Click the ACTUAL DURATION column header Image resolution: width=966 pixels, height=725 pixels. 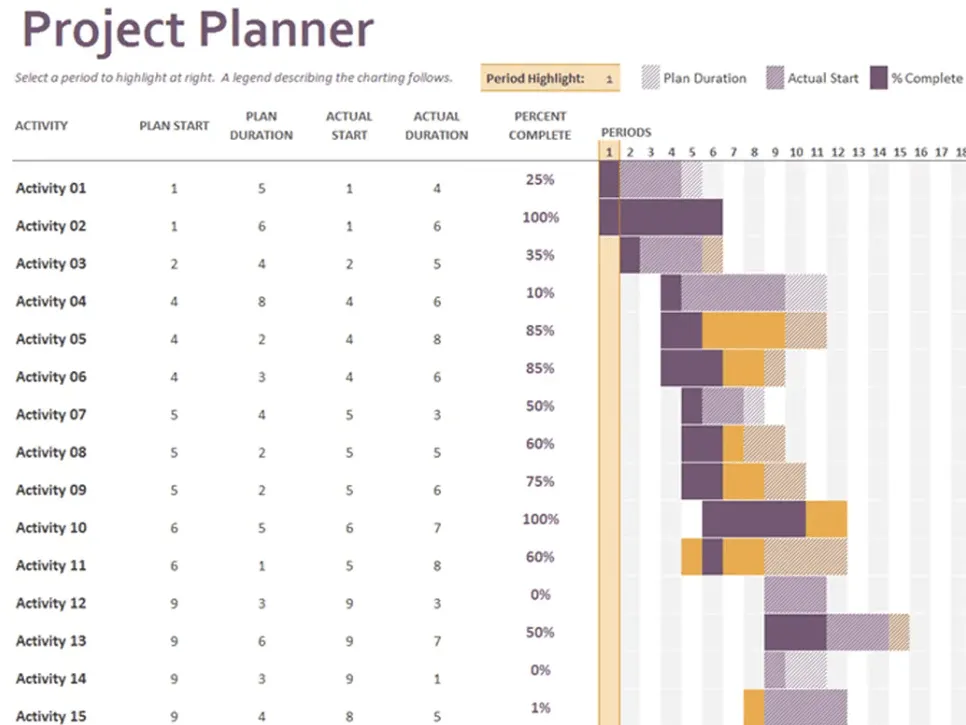pyautogui.click(x=436, y=126)
